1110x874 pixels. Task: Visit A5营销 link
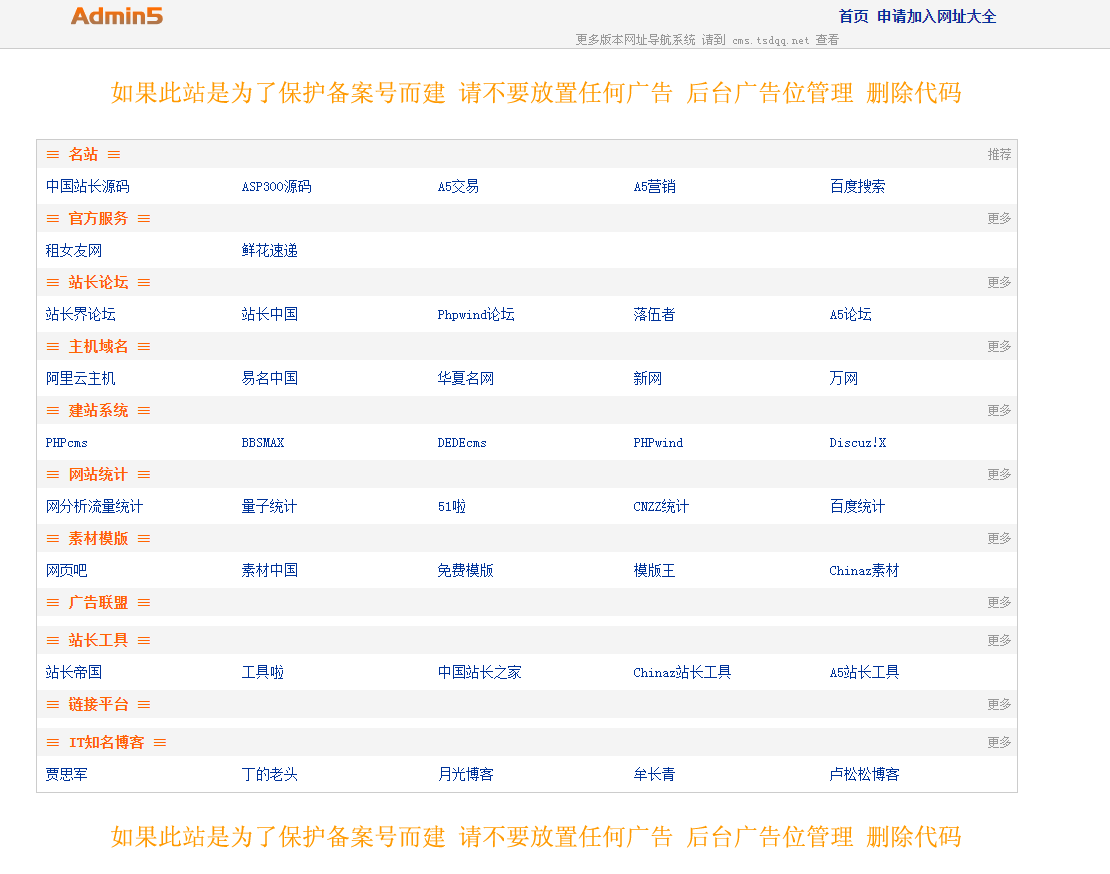pos(654,186)
